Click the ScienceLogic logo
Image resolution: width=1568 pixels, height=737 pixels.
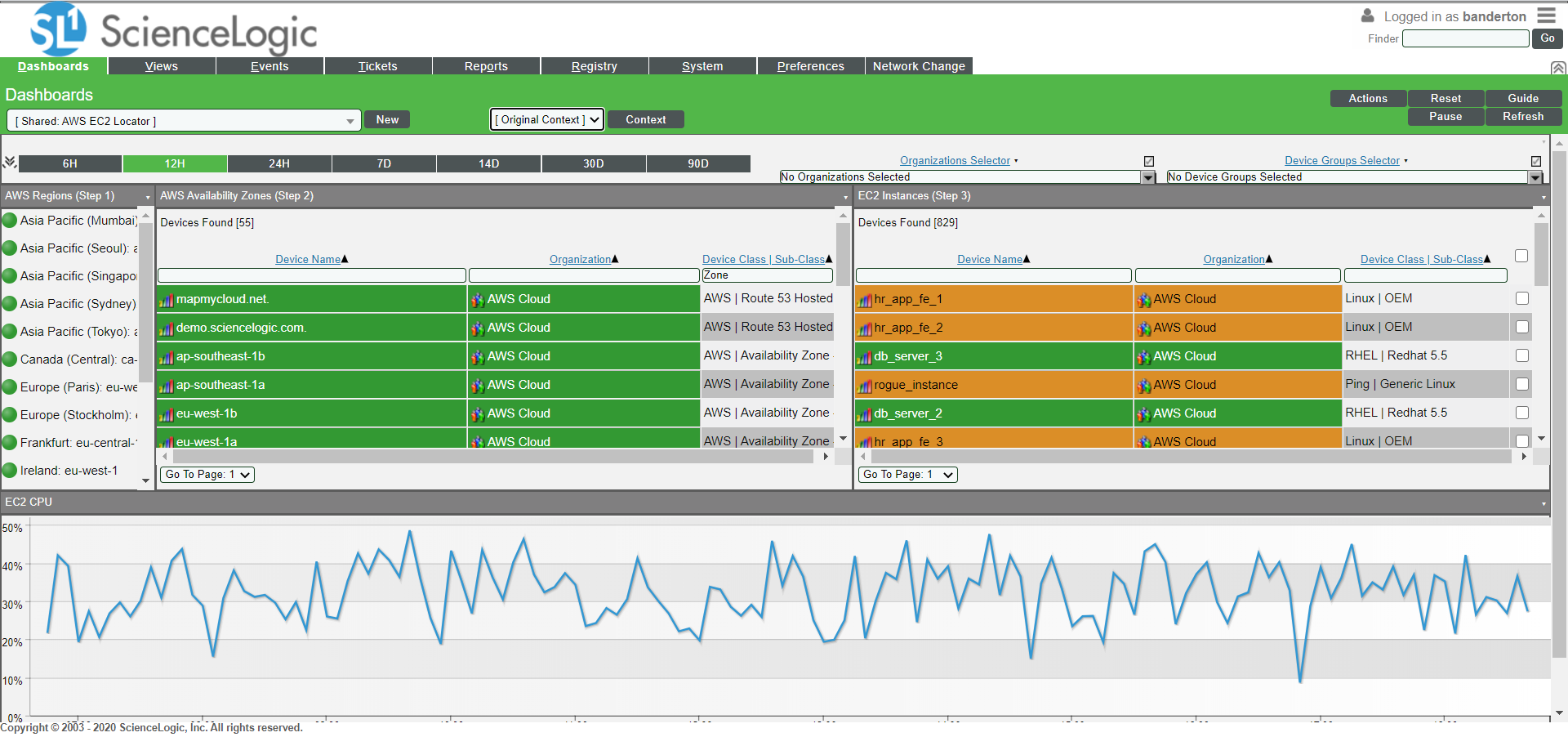point(173,29)
